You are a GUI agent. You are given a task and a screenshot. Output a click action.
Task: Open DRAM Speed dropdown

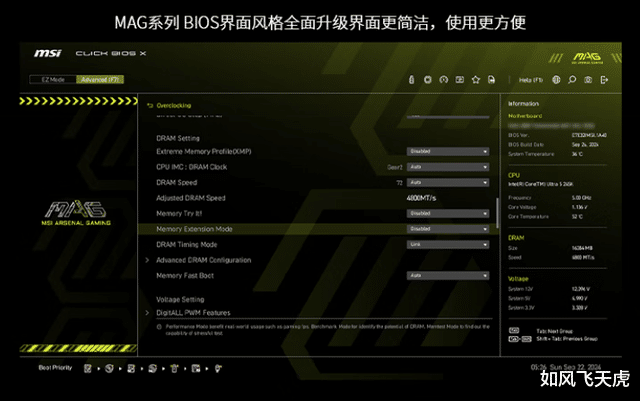coord(448,183)
